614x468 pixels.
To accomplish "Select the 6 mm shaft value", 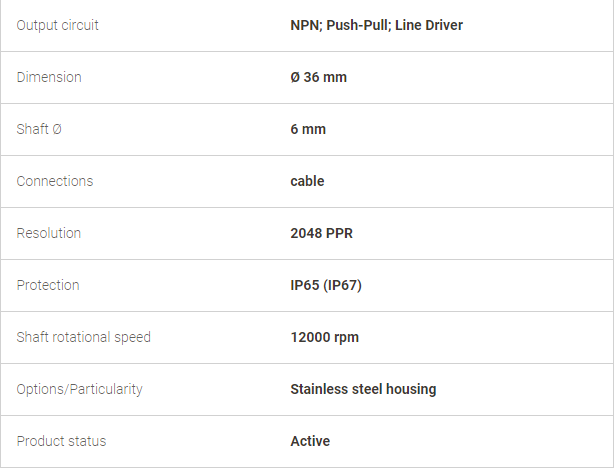I will click(308, 129).
